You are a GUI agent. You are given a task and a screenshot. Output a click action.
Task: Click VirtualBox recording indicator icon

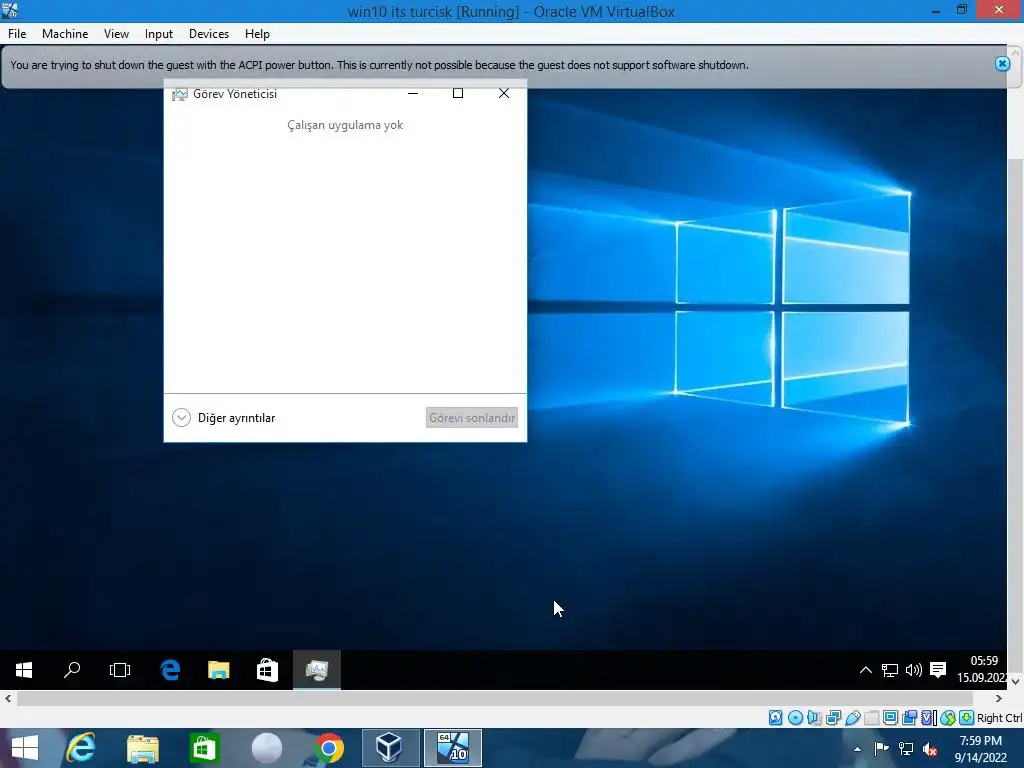point(910,718)
